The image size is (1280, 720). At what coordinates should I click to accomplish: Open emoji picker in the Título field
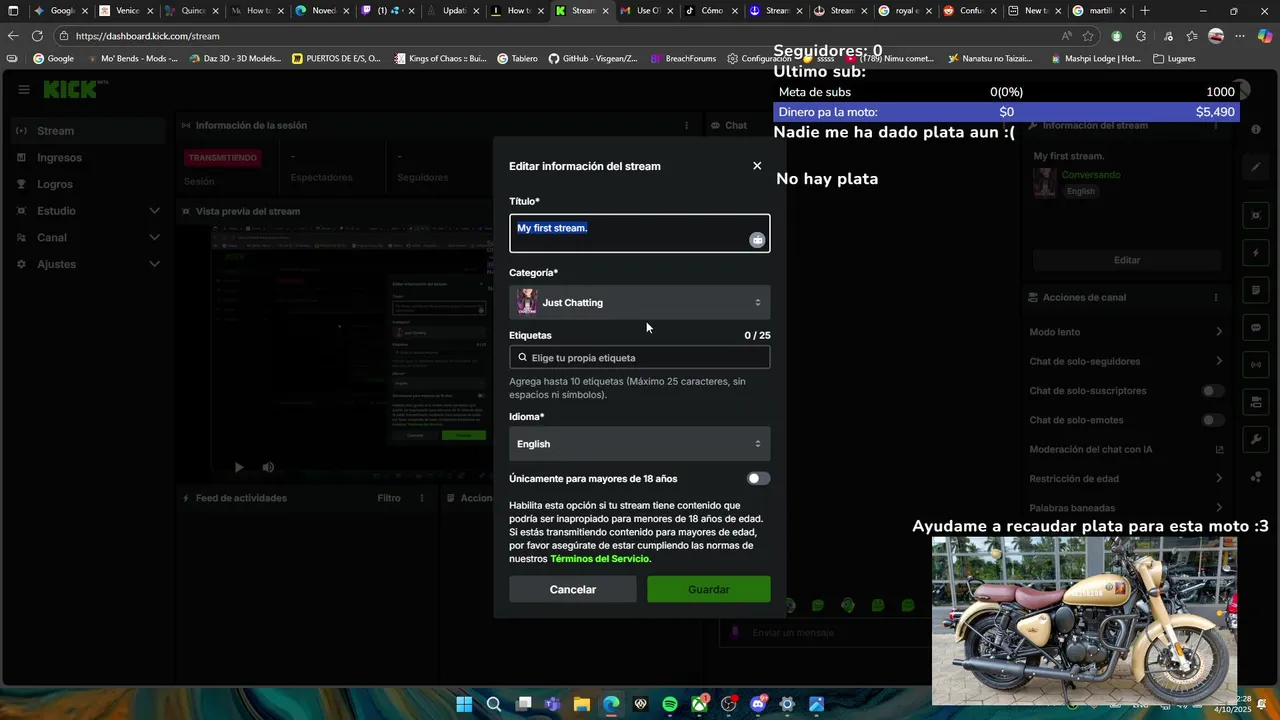[x=757, y=240]
